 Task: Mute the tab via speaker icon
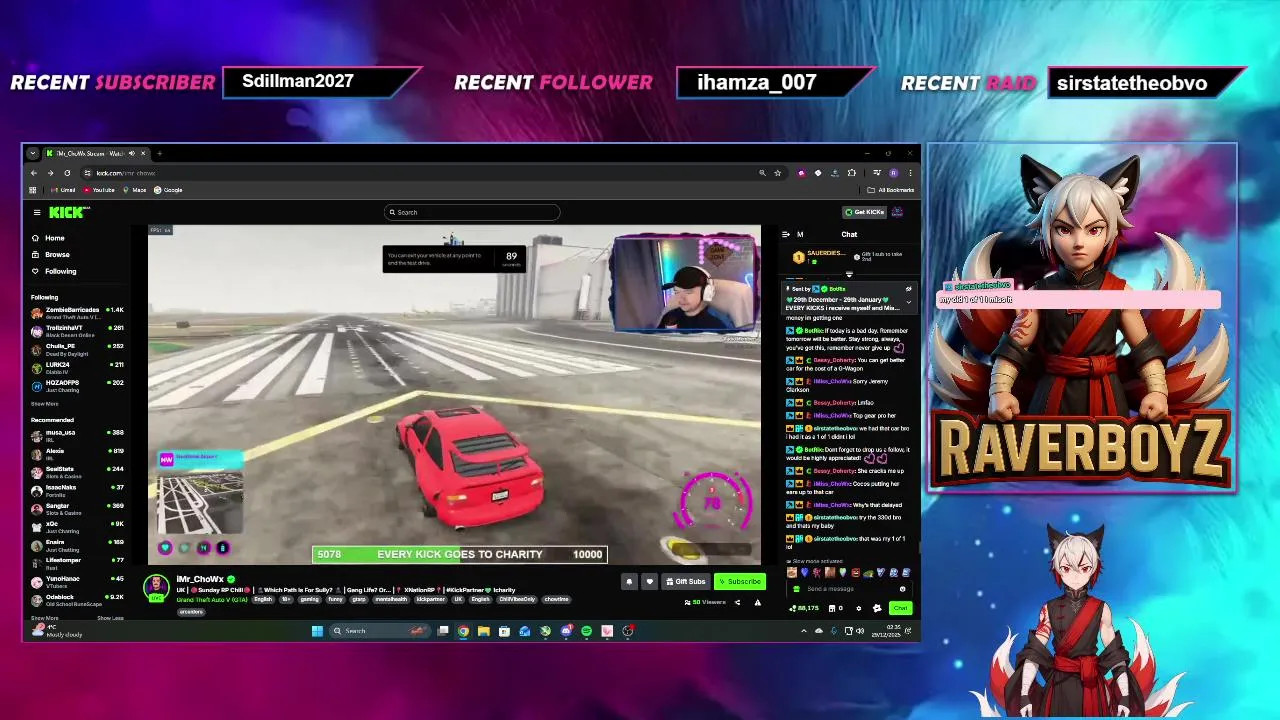131,153
